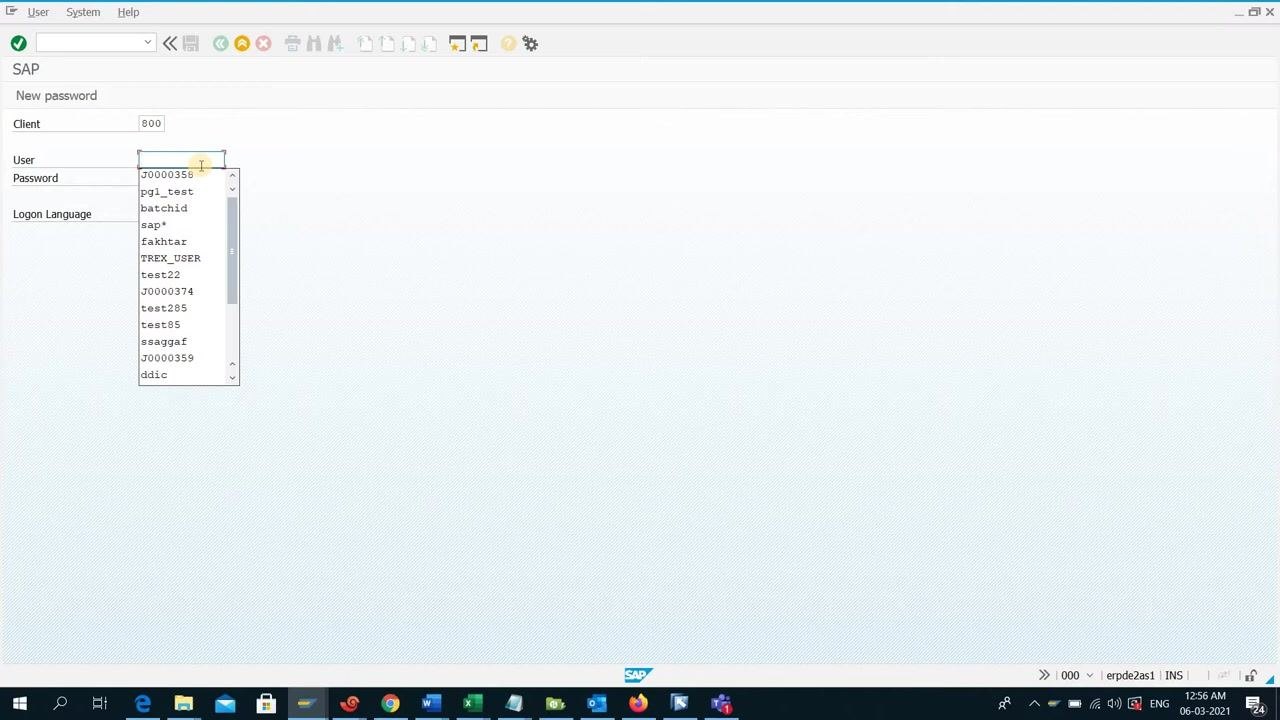Click the Print icon in toolbar
The image size is (1280, 720).
292,43
